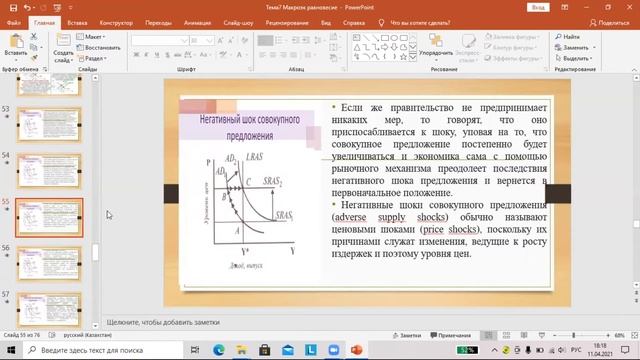Image resolution: width=640 pixels, height=360 pixels.
Task: Click the Поделиться share button
Action: tap(609, 23)
